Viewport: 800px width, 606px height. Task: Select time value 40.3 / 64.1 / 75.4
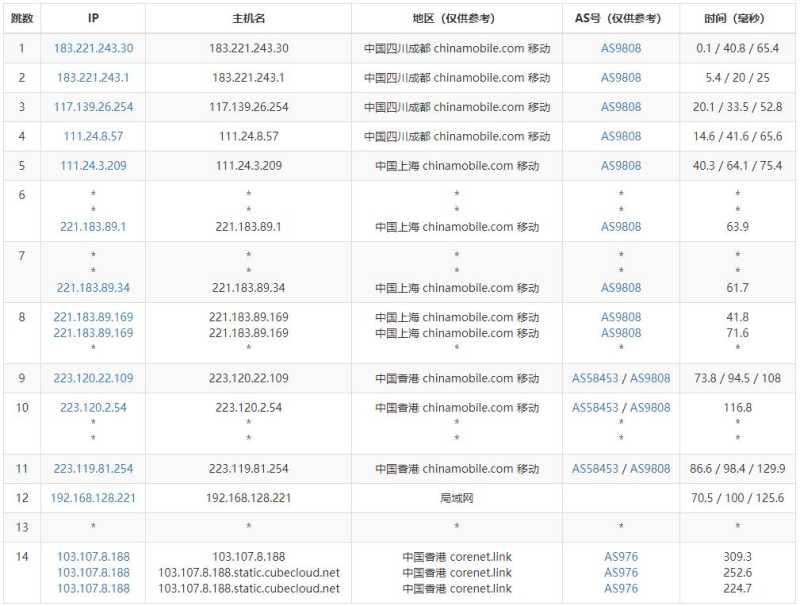737,166
